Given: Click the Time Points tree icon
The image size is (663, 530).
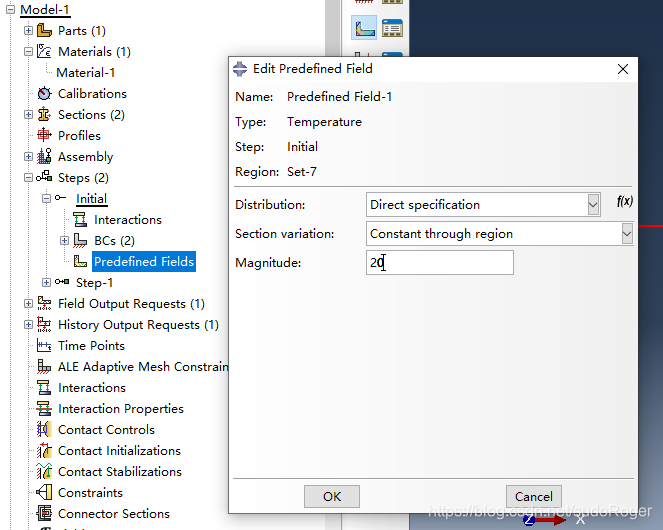Looking at the screenshot, I should [x=44, y=346].
